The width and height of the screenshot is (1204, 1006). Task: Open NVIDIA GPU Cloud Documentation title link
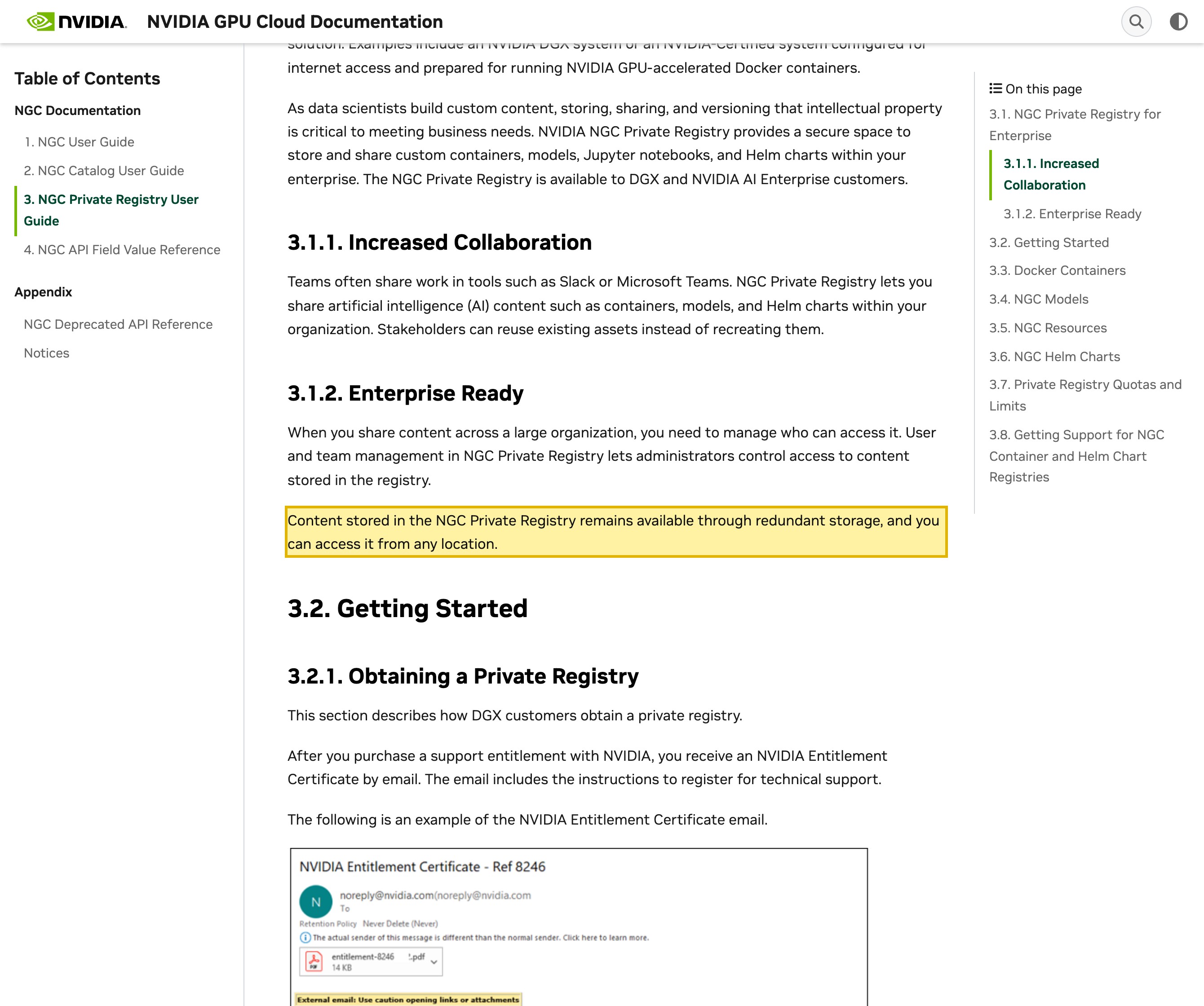click(295, 22)
